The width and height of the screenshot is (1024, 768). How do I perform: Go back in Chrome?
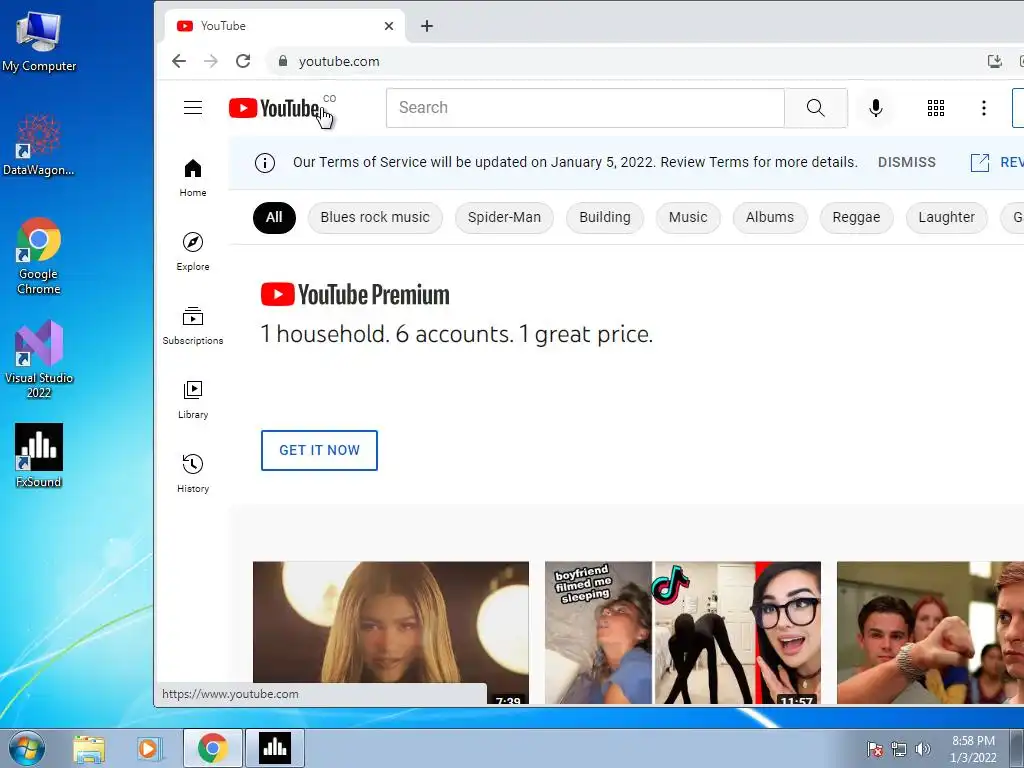click(x=179, y=61)
